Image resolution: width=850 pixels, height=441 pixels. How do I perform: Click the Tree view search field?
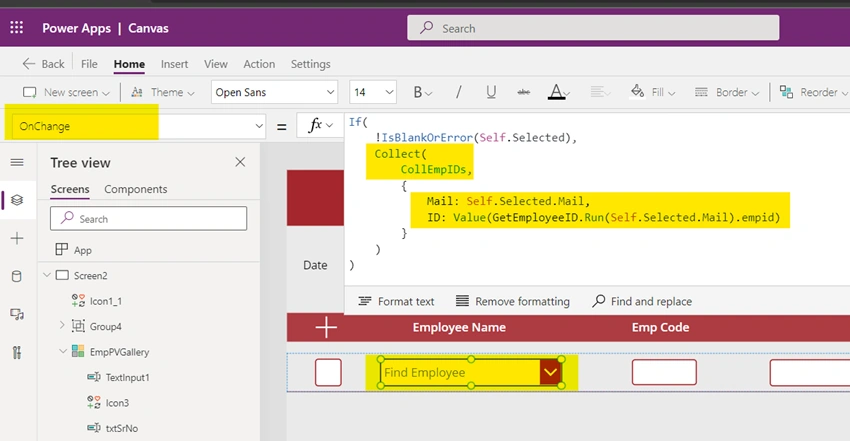149,218
